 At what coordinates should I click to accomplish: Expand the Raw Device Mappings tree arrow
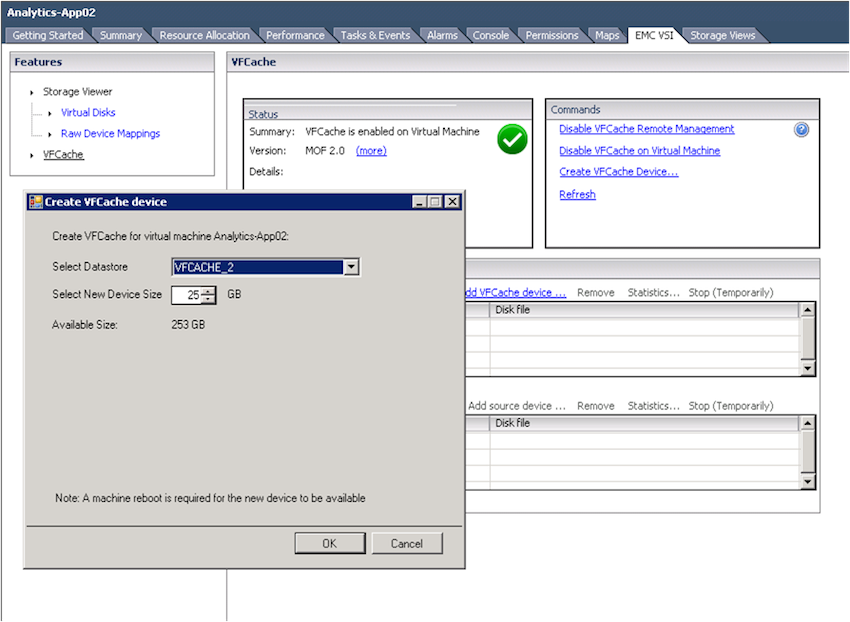pyautogui.click(x=50, y=134)
